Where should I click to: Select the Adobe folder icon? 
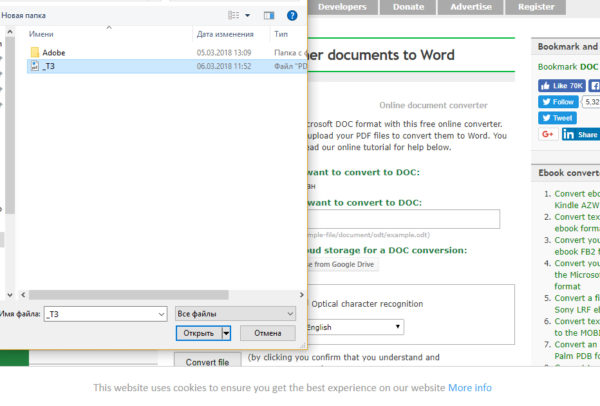tap(35, 52)
